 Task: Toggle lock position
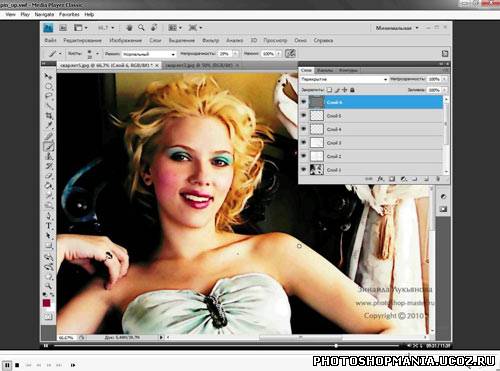click(x=345, y=90)
